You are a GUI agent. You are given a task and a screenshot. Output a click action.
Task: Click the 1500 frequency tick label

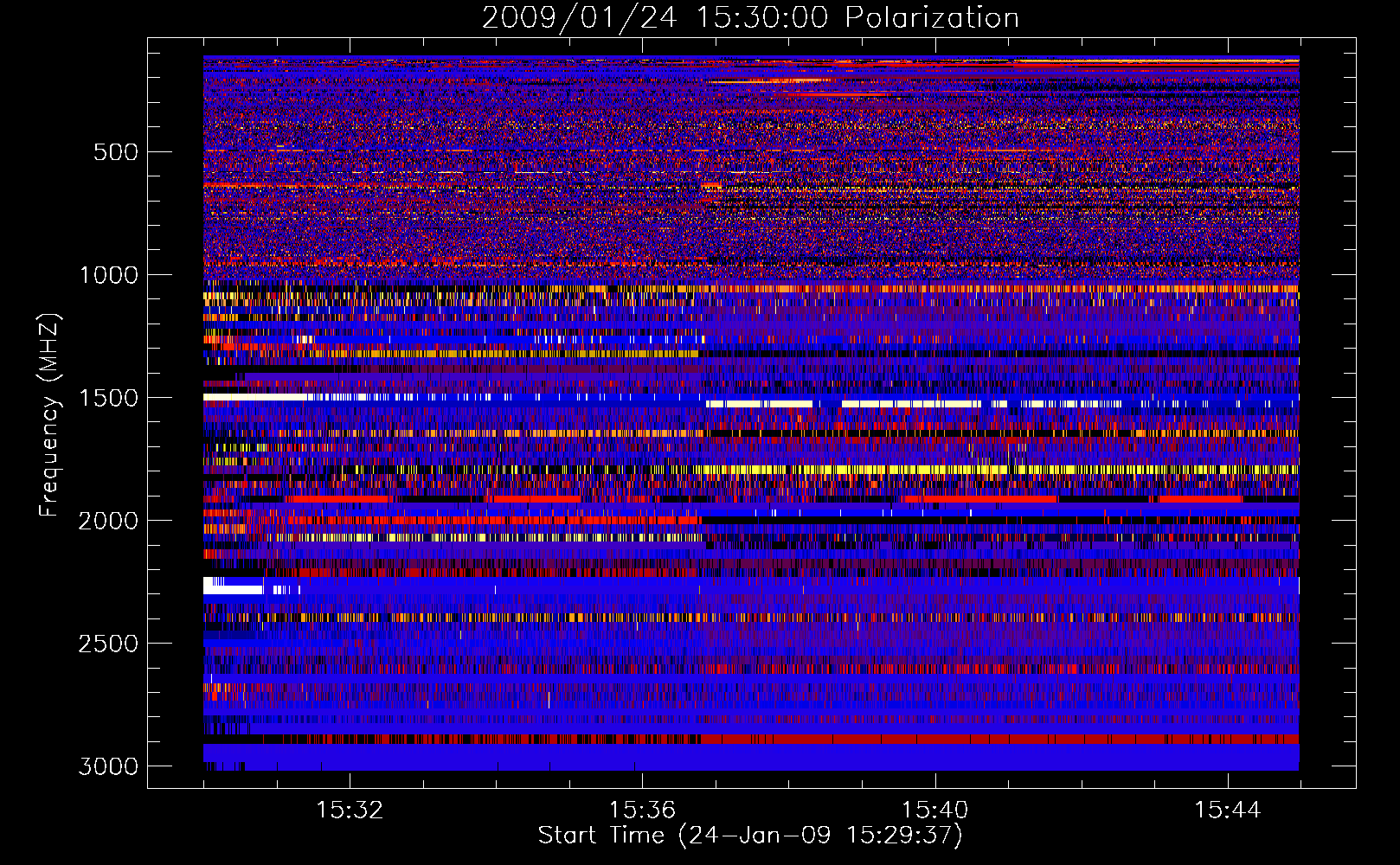[x=108, y=398]
